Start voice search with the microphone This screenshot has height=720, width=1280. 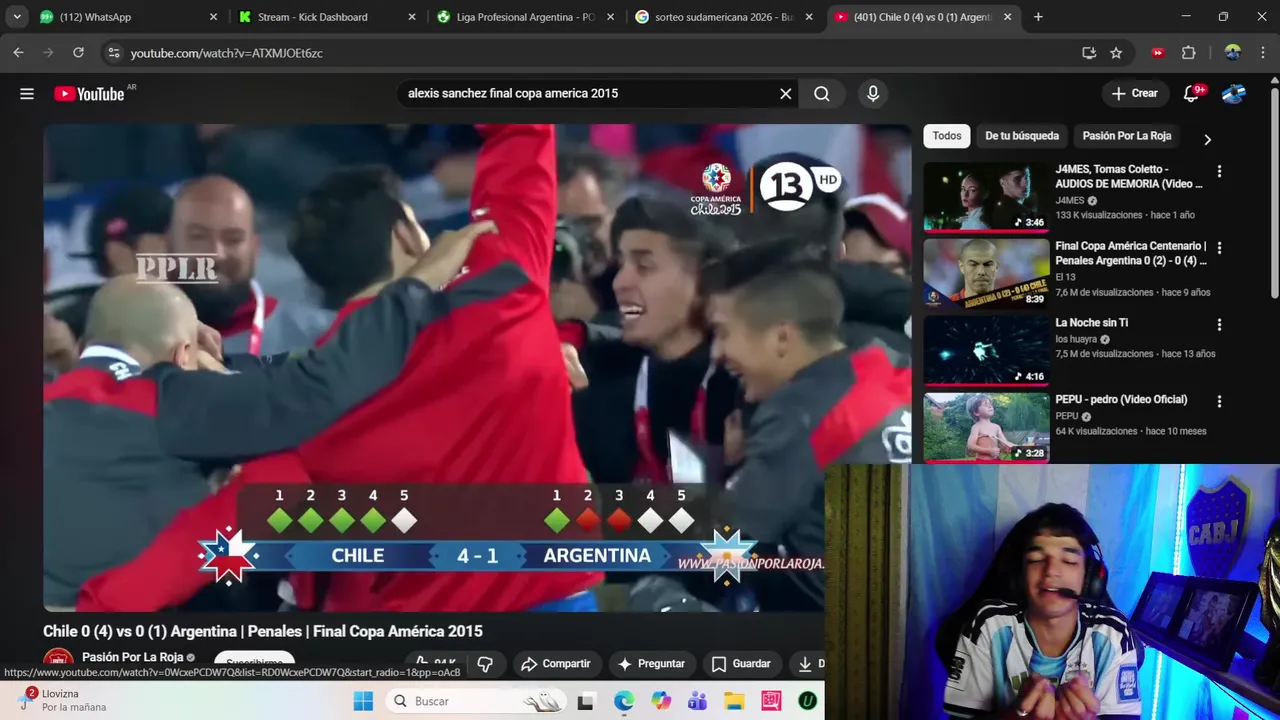[873, 93]
